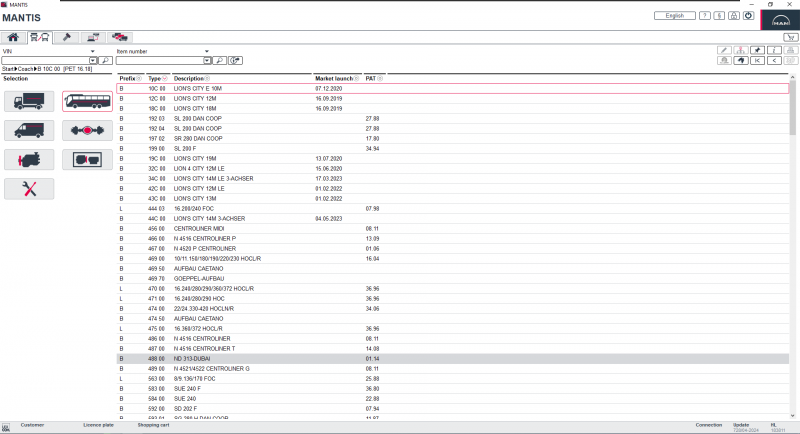Open the vehicle comparison tab

pos(119,37)
